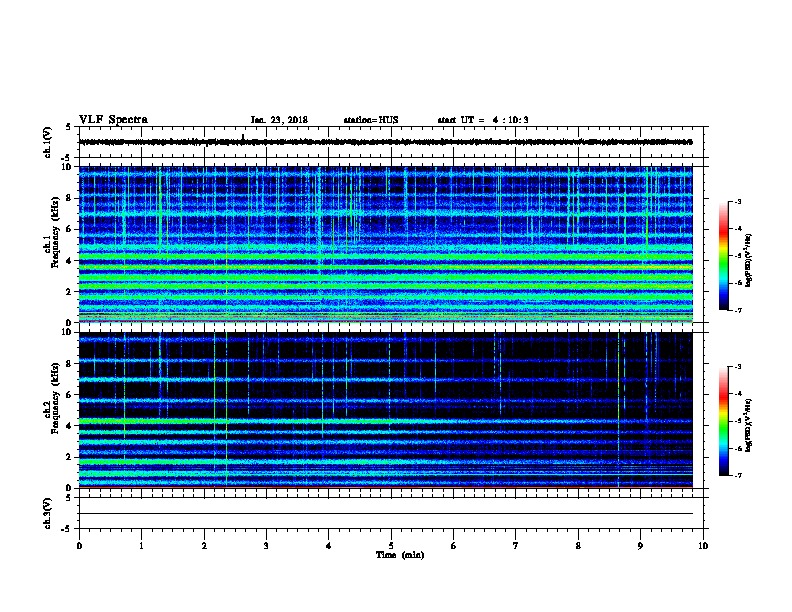Viewport: 792px width, 612px height.
Task: Click the "station=HUS" header label
Action: [371, 120]
